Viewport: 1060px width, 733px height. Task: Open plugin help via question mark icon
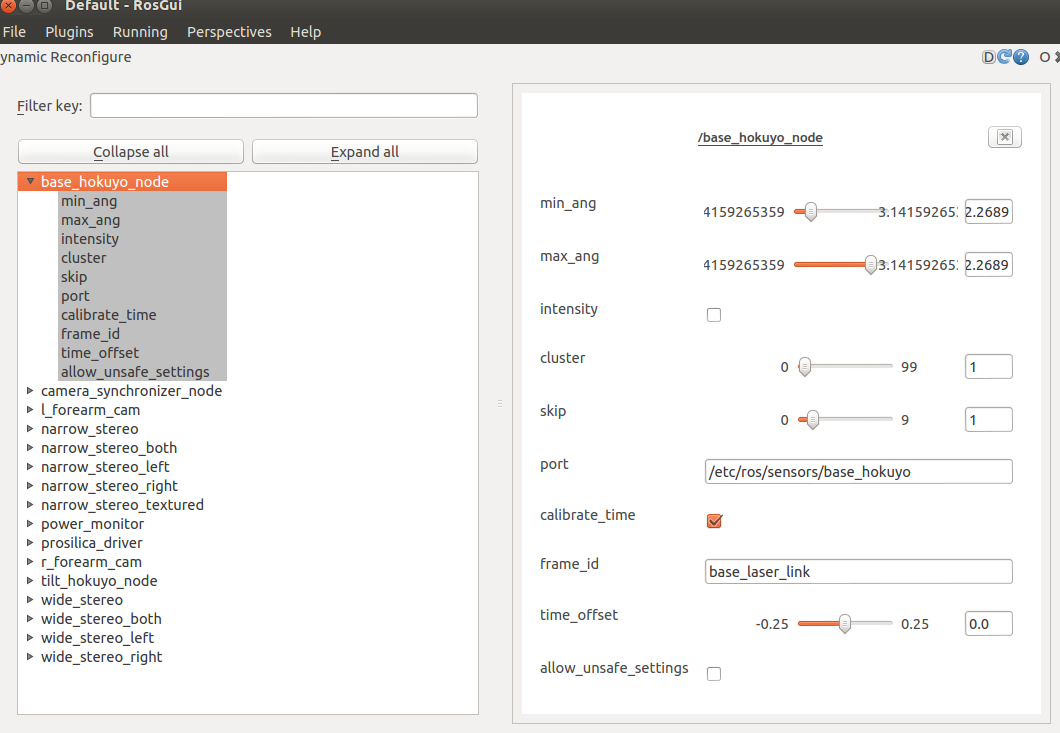[x=1021, y=57]
